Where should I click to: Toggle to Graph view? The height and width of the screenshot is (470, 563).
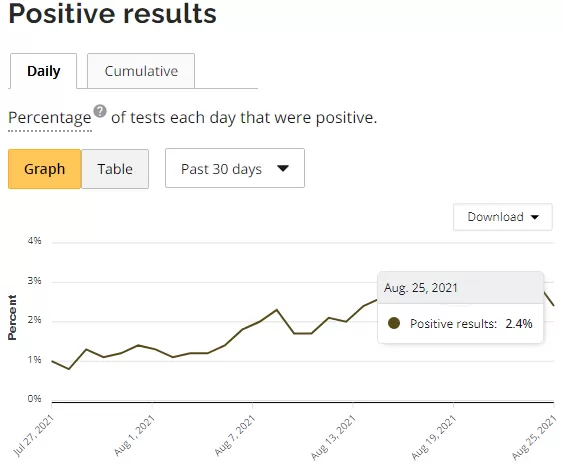tap(45, 169)
